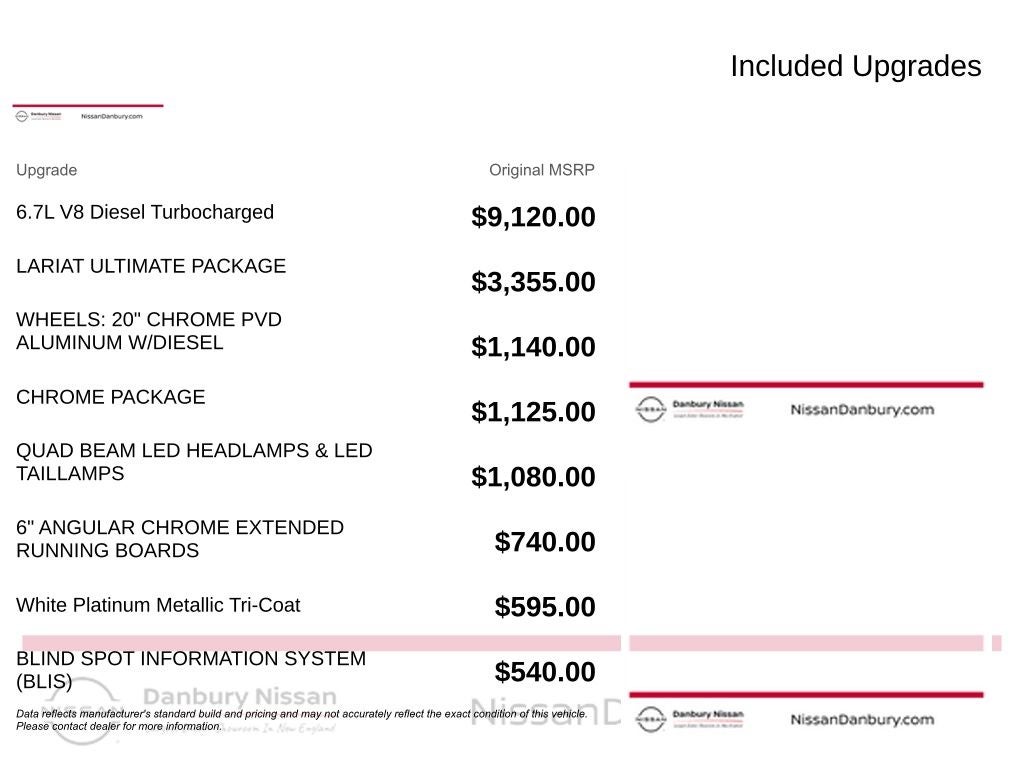Click the large watermark Nissan logo at bottom-left
The height and width of the screenshot is (768, 1024).
[x=82, y=712]
